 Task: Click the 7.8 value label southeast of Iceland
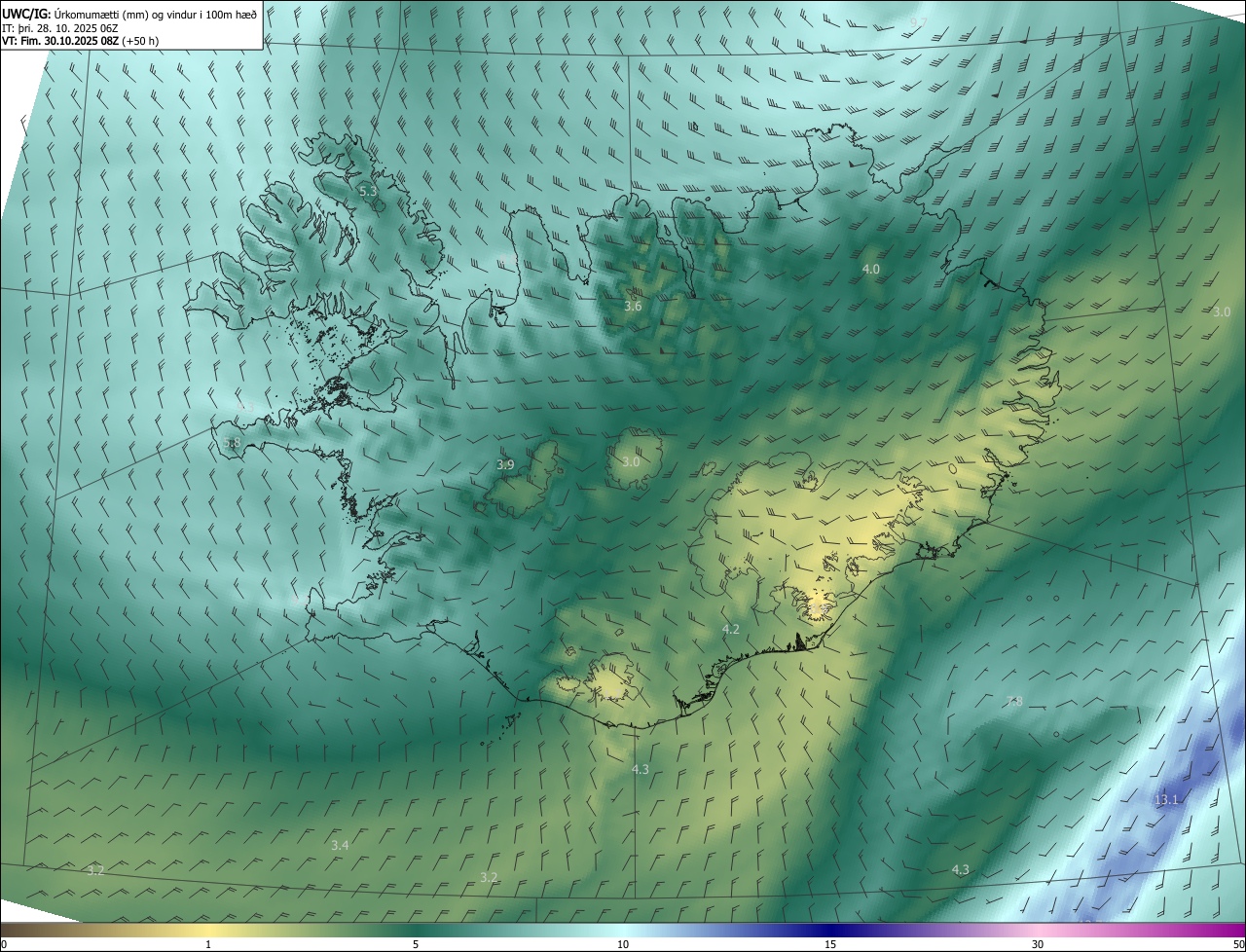pos(1014,701)
